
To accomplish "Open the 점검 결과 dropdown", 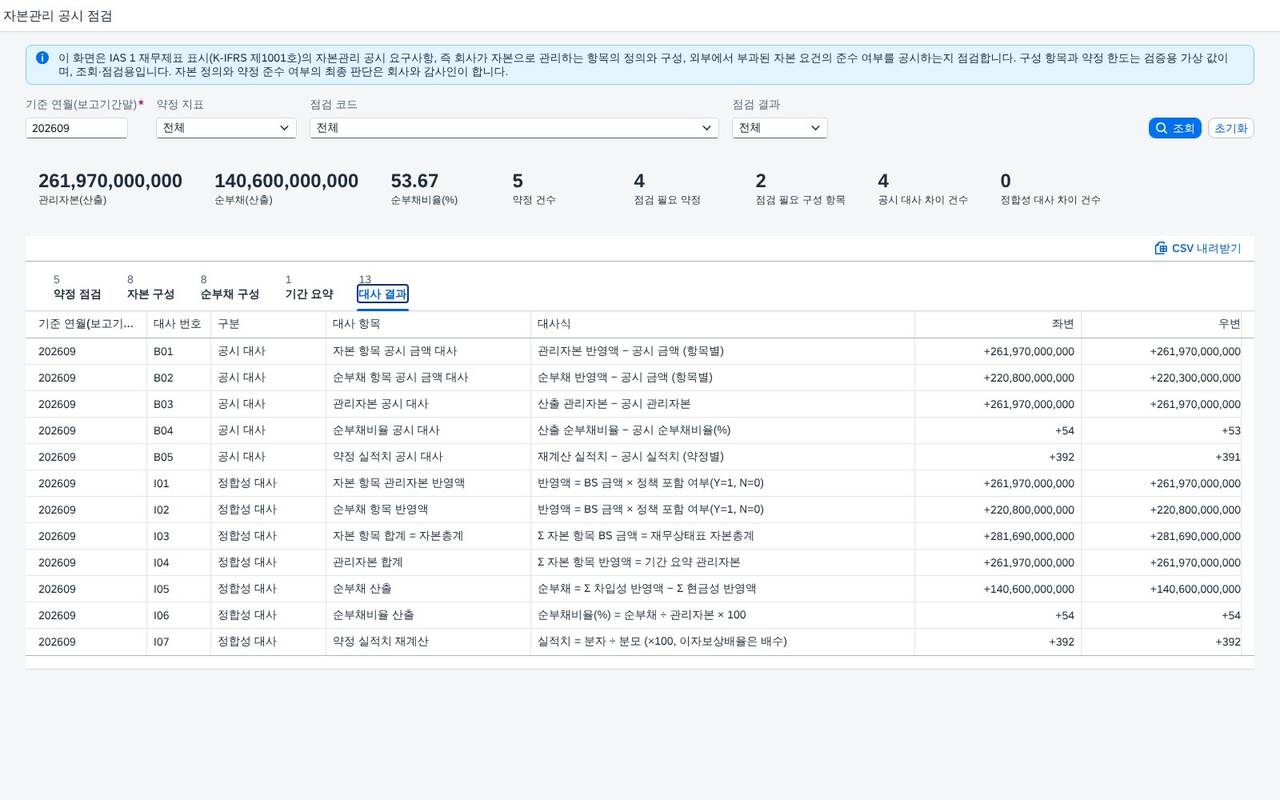I will [779, 128].
